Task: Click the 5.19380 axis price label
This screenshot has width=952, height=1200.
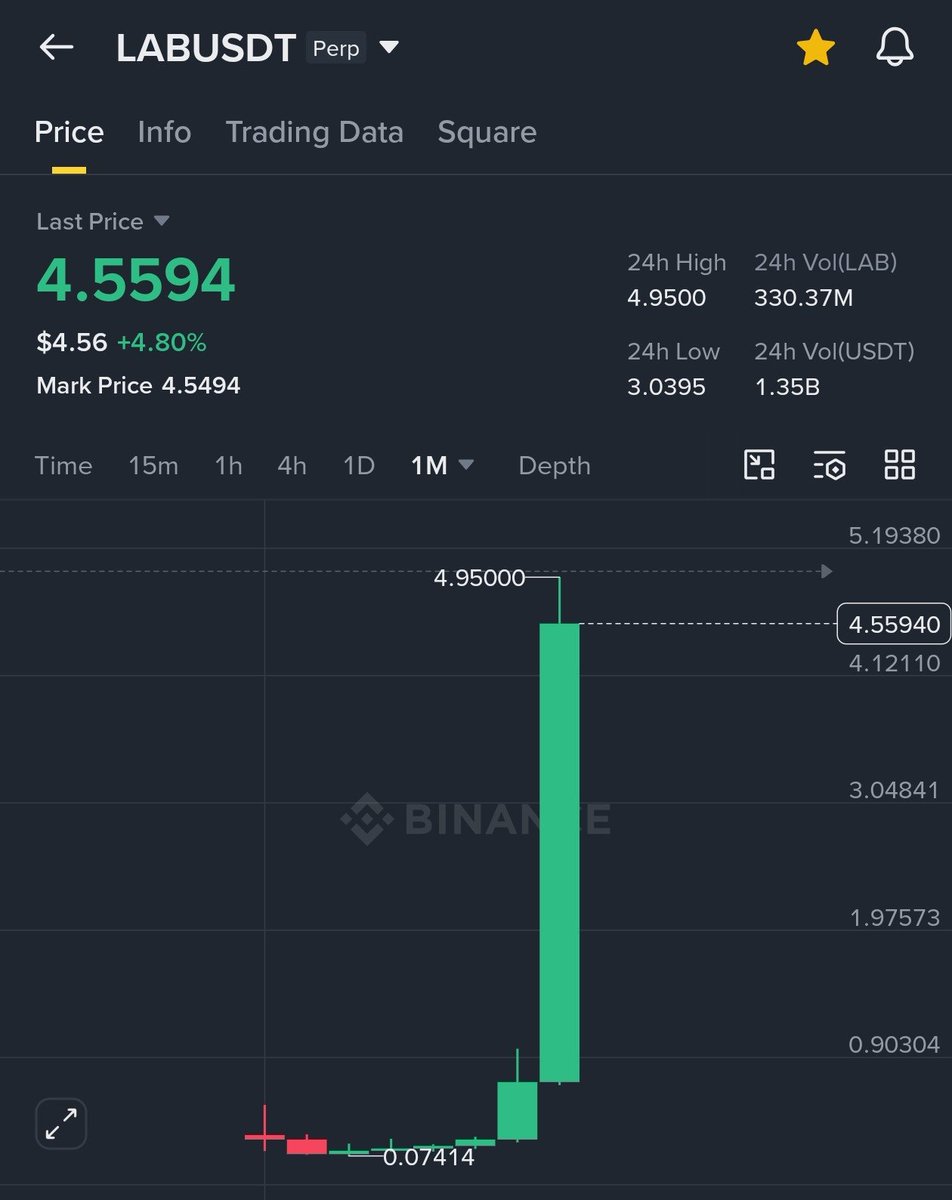Action: (x=894, y=535)
